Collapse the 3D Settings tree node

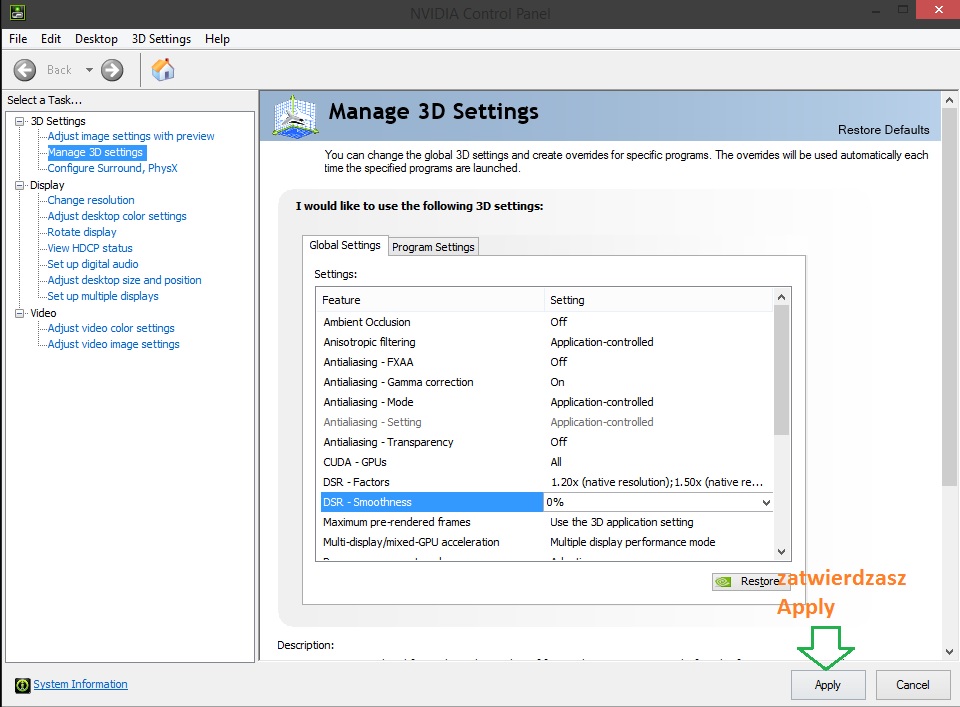[x=19, y=121]
